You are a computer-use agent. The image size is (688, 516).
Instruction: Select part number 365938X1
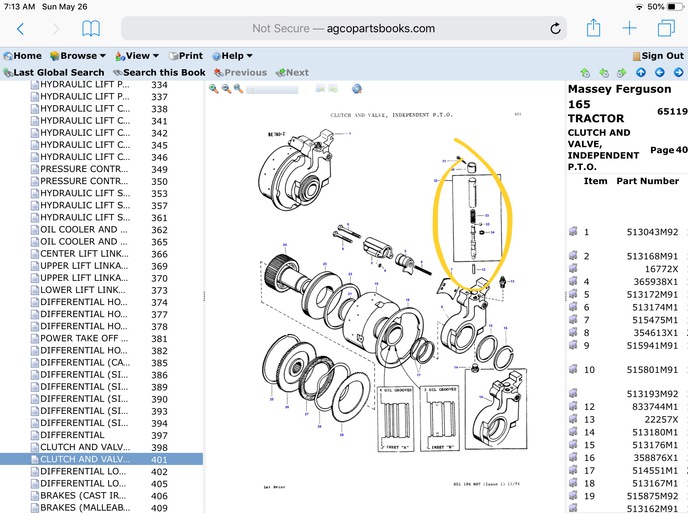pyautogui.click(x=656, y=282)
